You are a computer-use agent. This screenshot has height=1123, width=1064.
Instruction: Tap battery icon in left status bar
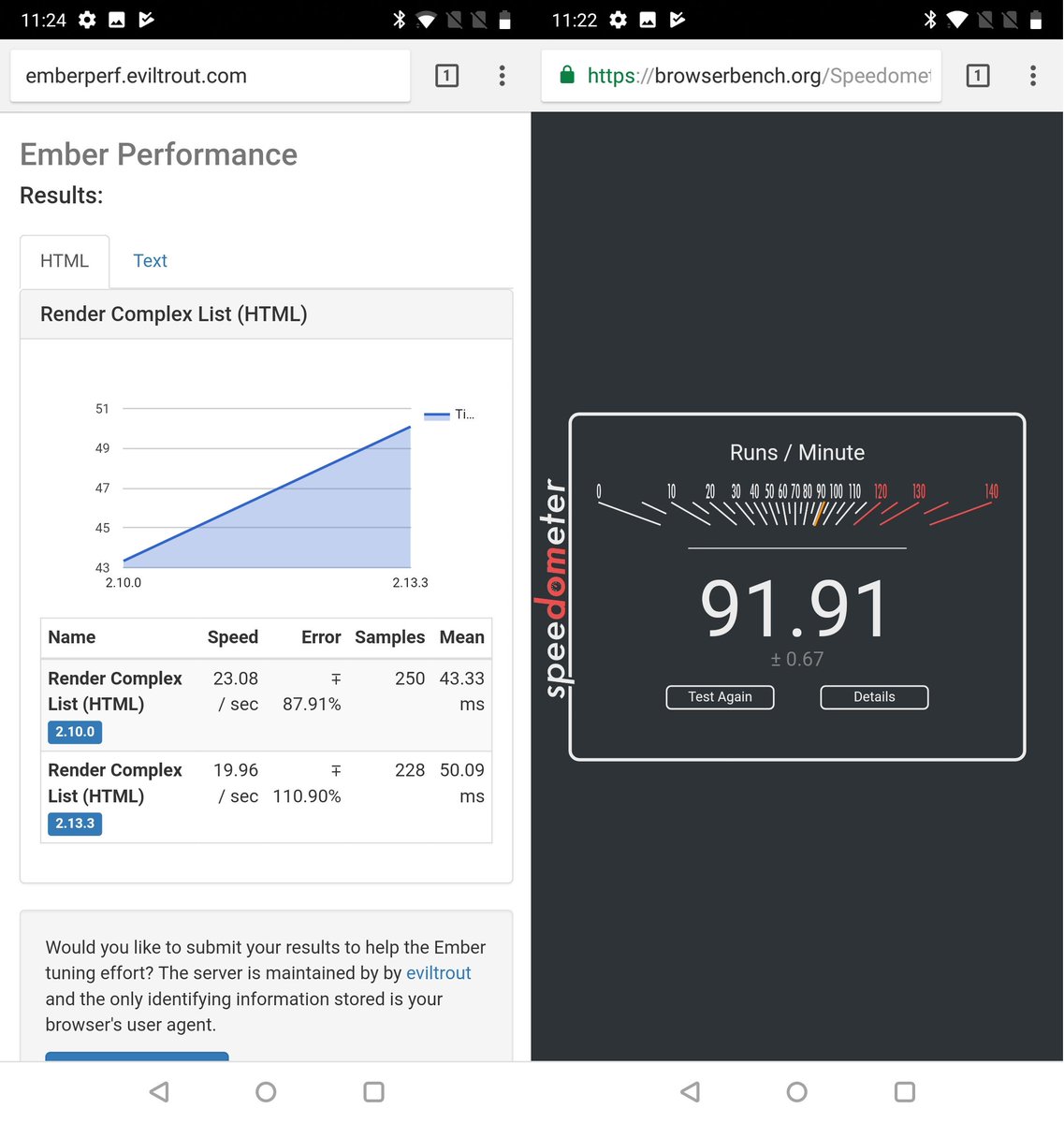click(504, 20)
